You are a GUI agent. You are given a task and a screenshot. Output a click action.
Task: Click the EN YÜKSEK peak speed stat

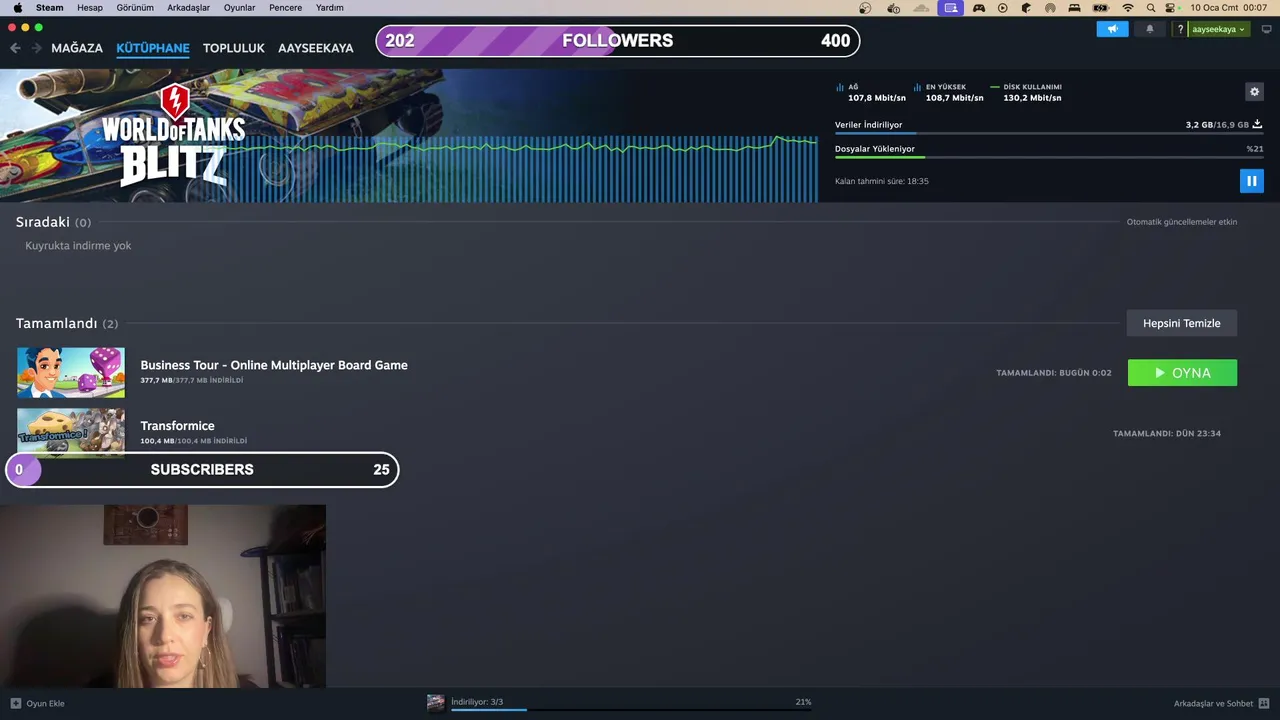coord(949,93)
